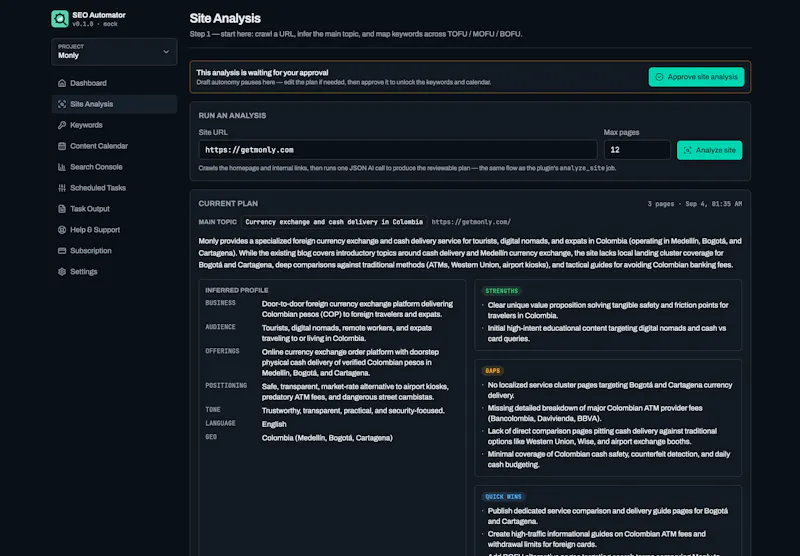Click the Dashboard home icon

pos(62,83)
